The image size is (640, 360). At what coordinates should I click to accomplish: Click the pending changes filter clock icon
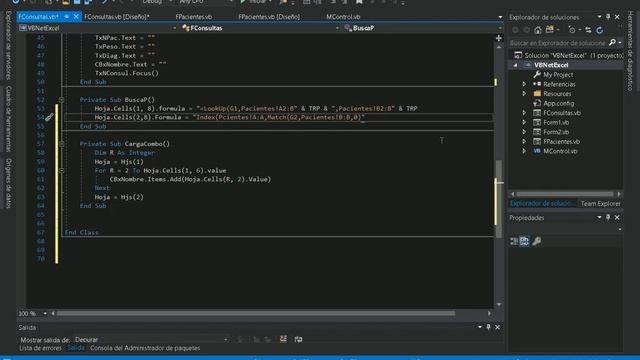(572, 30)
